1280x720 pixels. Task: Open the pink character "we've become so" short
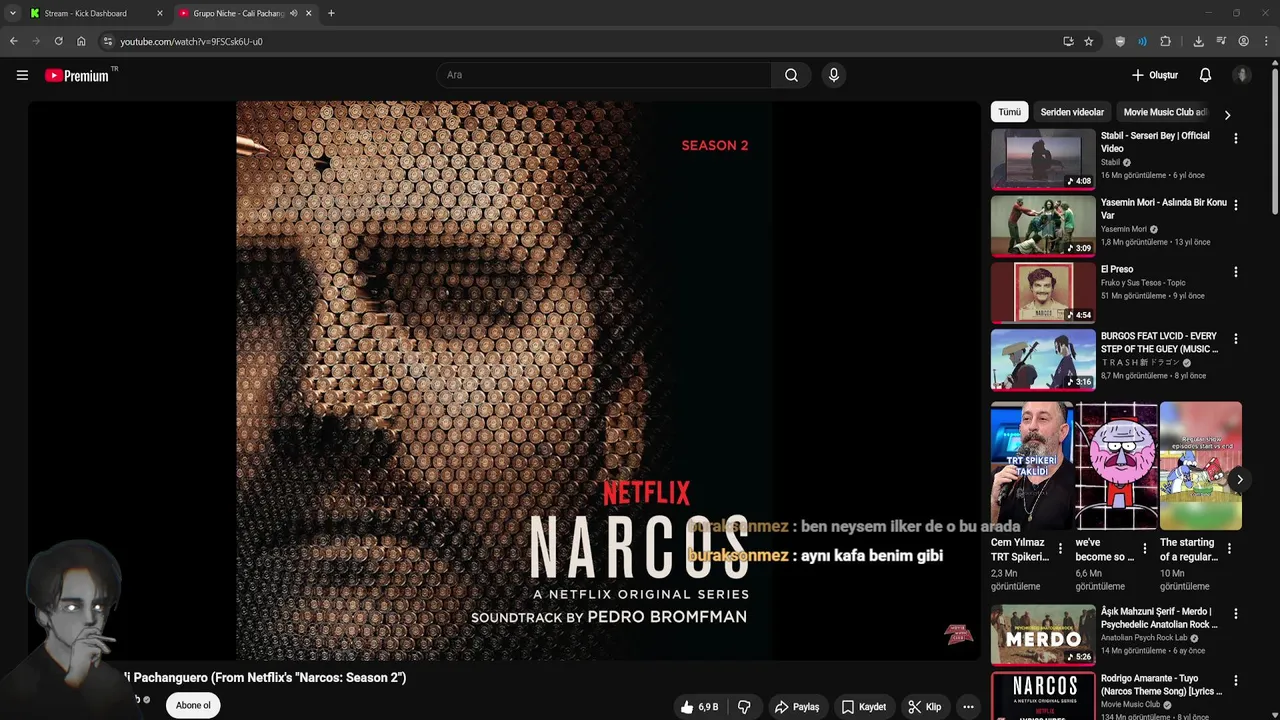click(x=1116, y=466)
